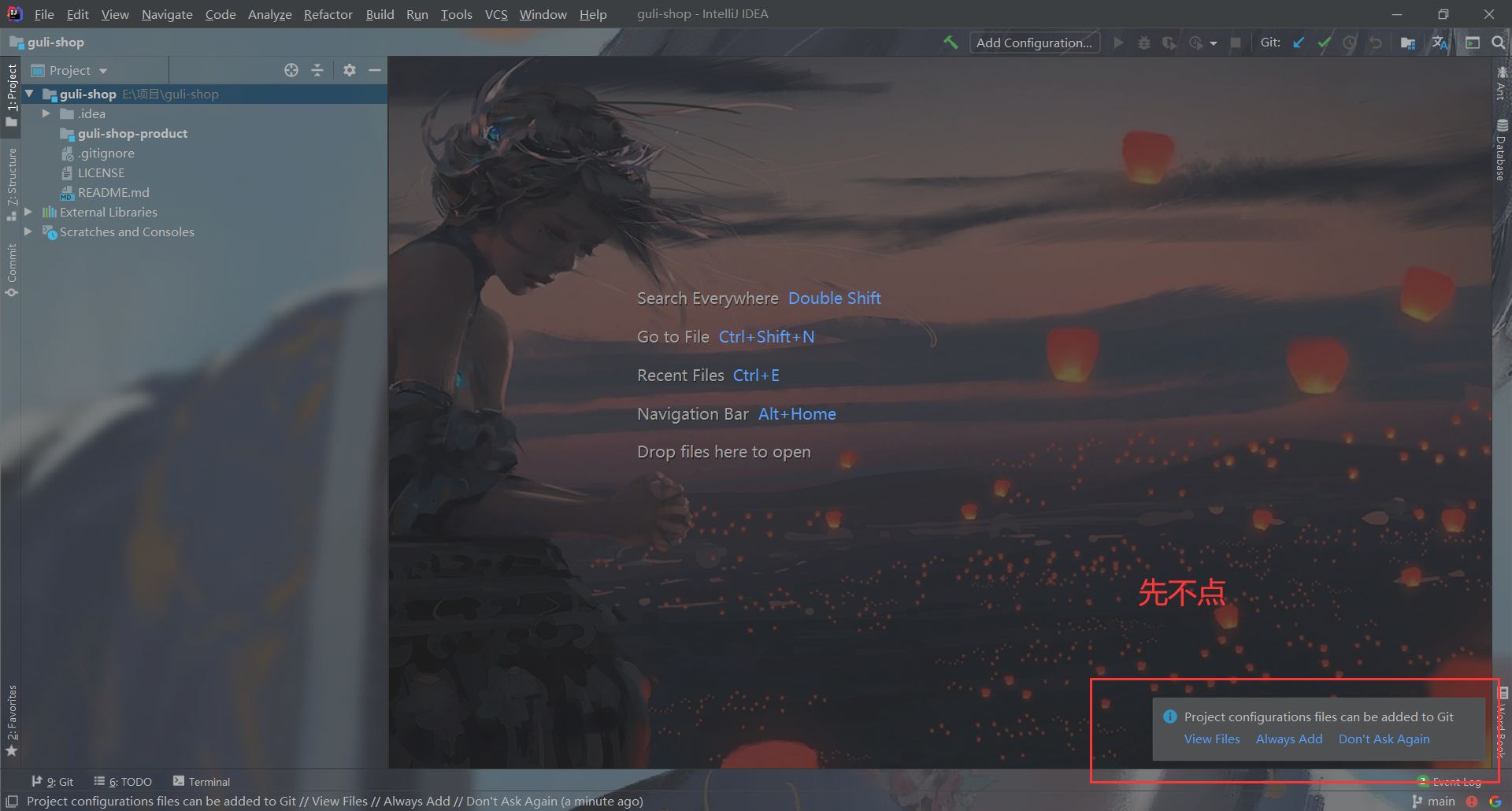1512x811 pixels.
Task: Open Project Structure icon in toolbar
Action: (x=1408, y=43)
